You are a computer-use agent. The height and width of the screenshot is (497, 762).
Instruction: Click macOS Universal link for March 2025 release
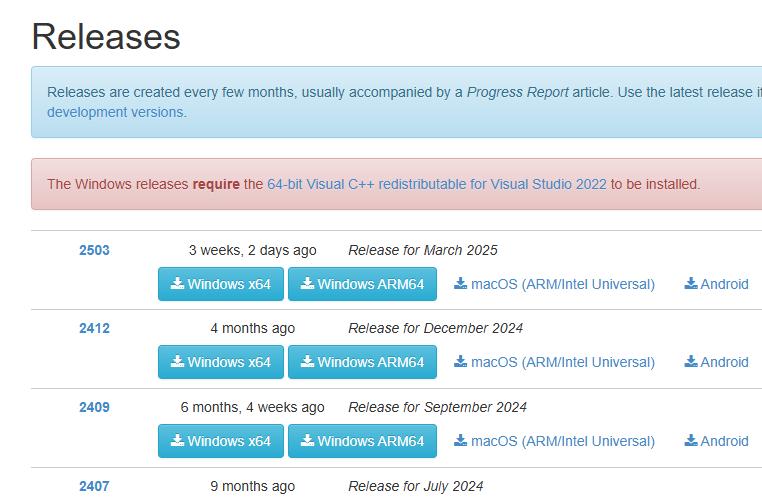tap(554, 284)
